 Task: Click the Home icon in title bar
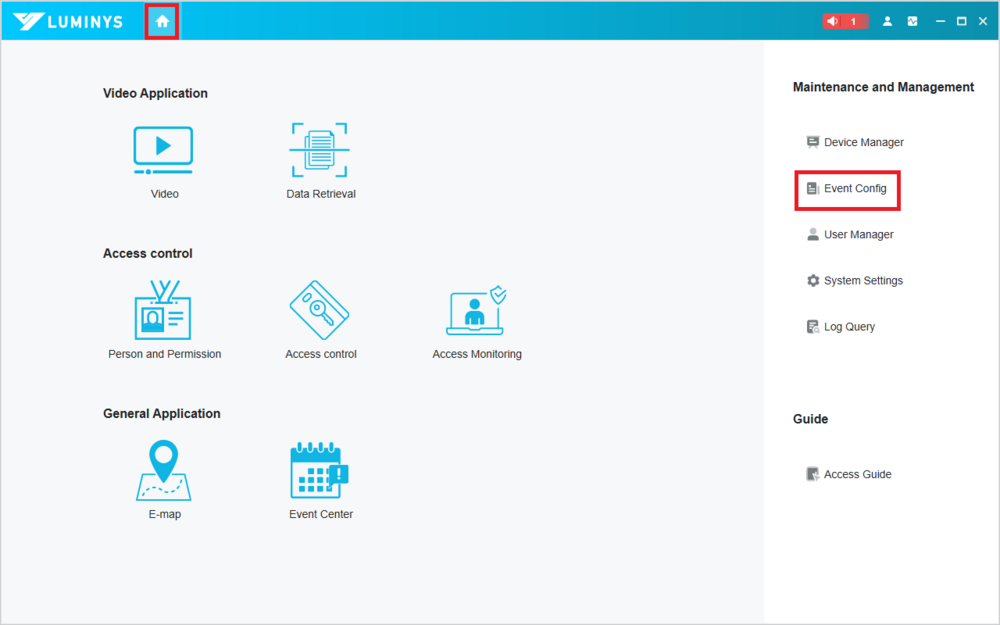click(x=162, y=21)
